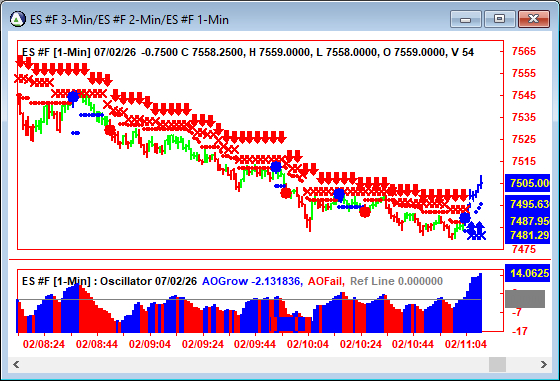Maximize the ES #F chart window

pyautogui.click(x=499, y=19)
